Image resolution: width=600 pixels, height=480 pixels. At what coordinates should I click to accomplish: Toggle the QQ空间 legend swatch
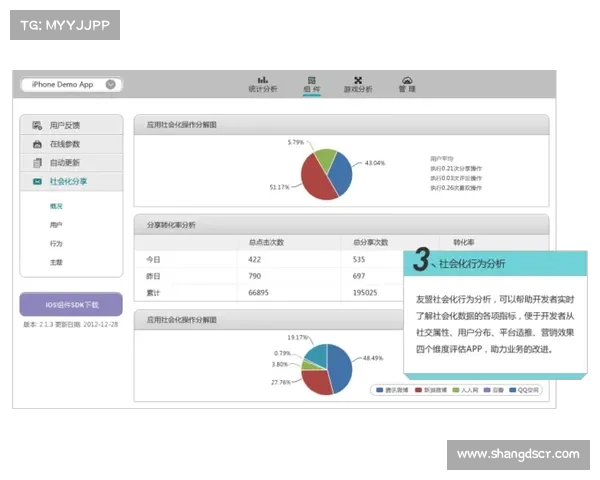click(x=513, y=390)
